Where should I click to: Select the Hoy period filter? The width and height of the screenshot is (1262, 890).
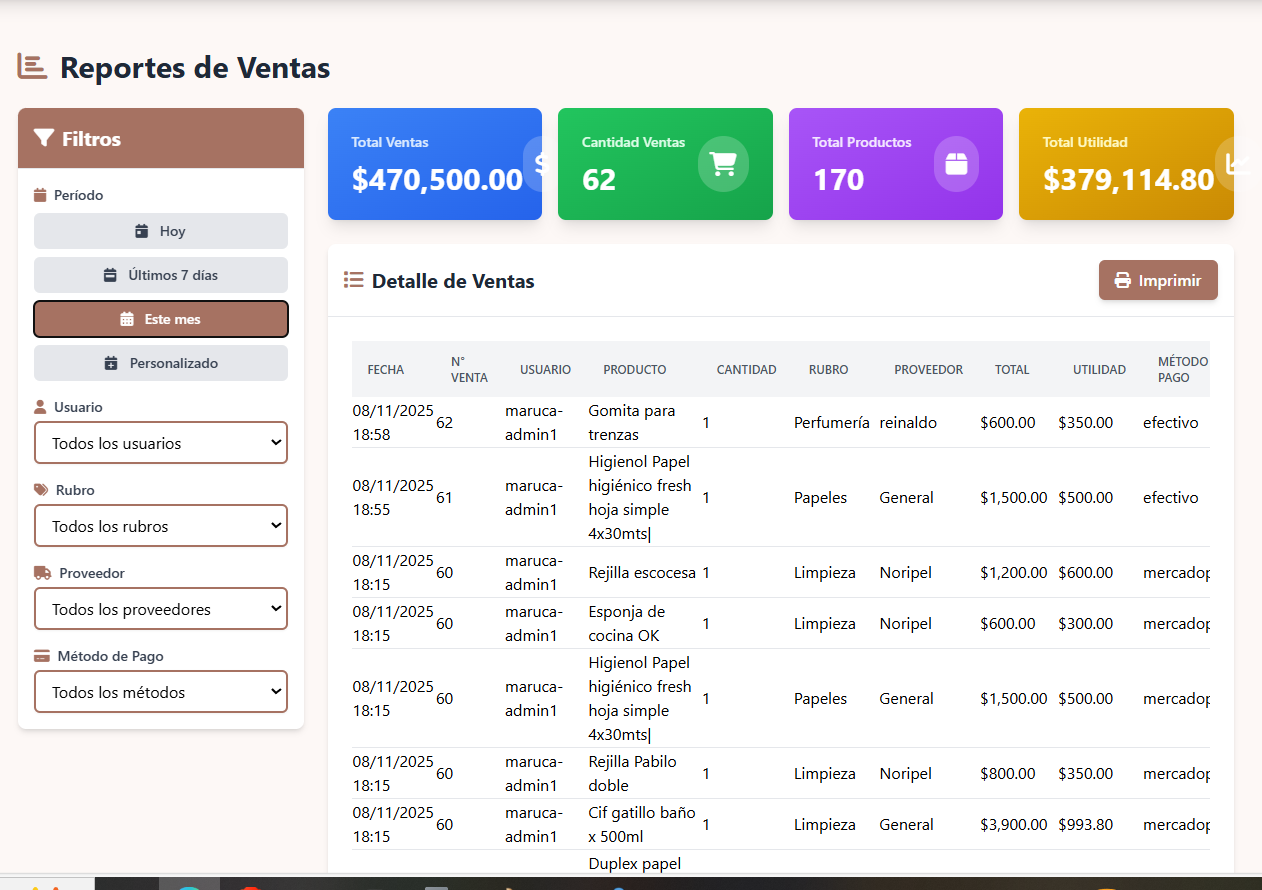coord(161,231)
